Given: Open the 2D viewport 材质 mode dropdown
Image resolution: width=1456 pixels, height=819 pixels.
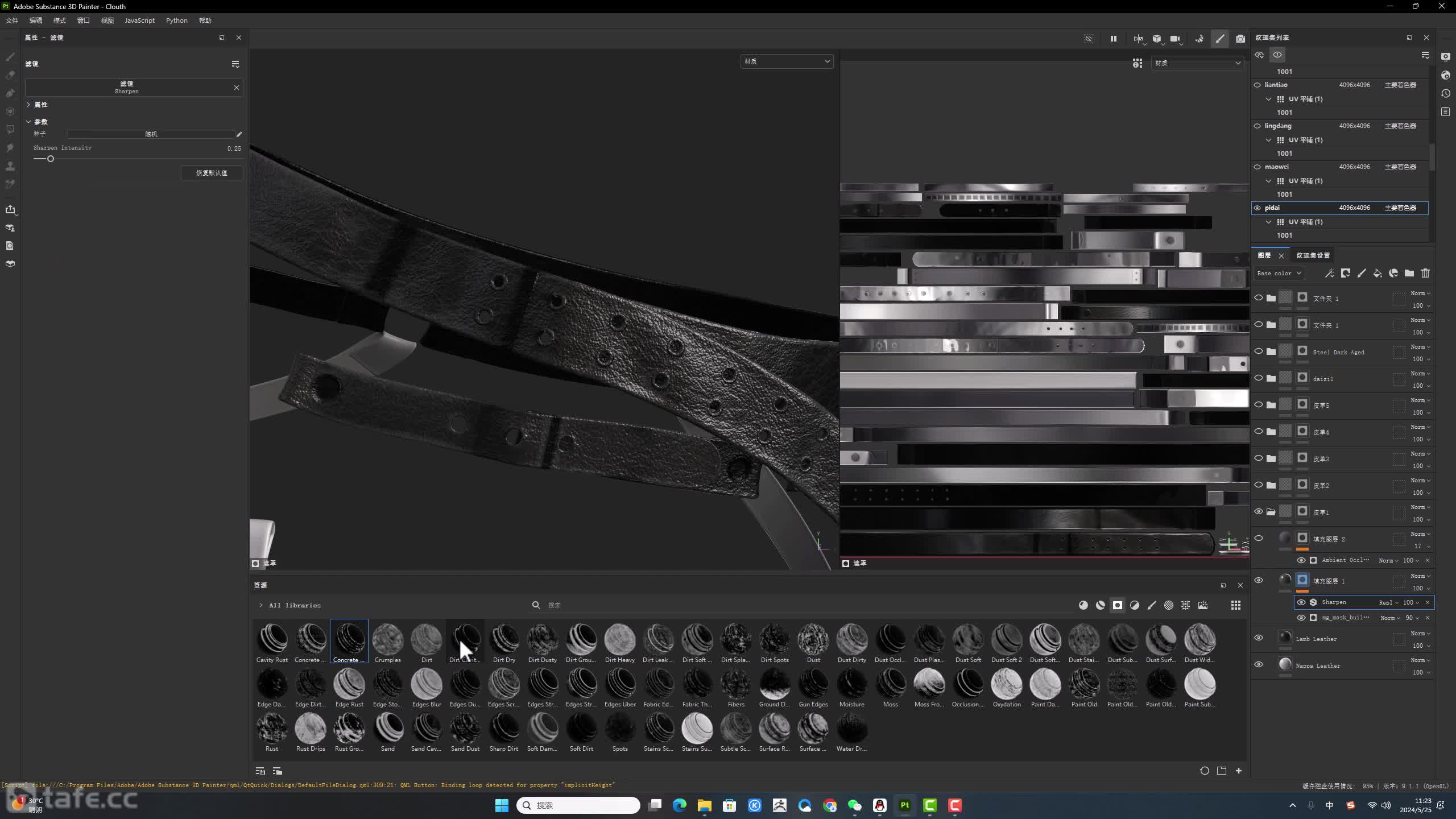Looking at the screenshot, I should pos(1197,63).
